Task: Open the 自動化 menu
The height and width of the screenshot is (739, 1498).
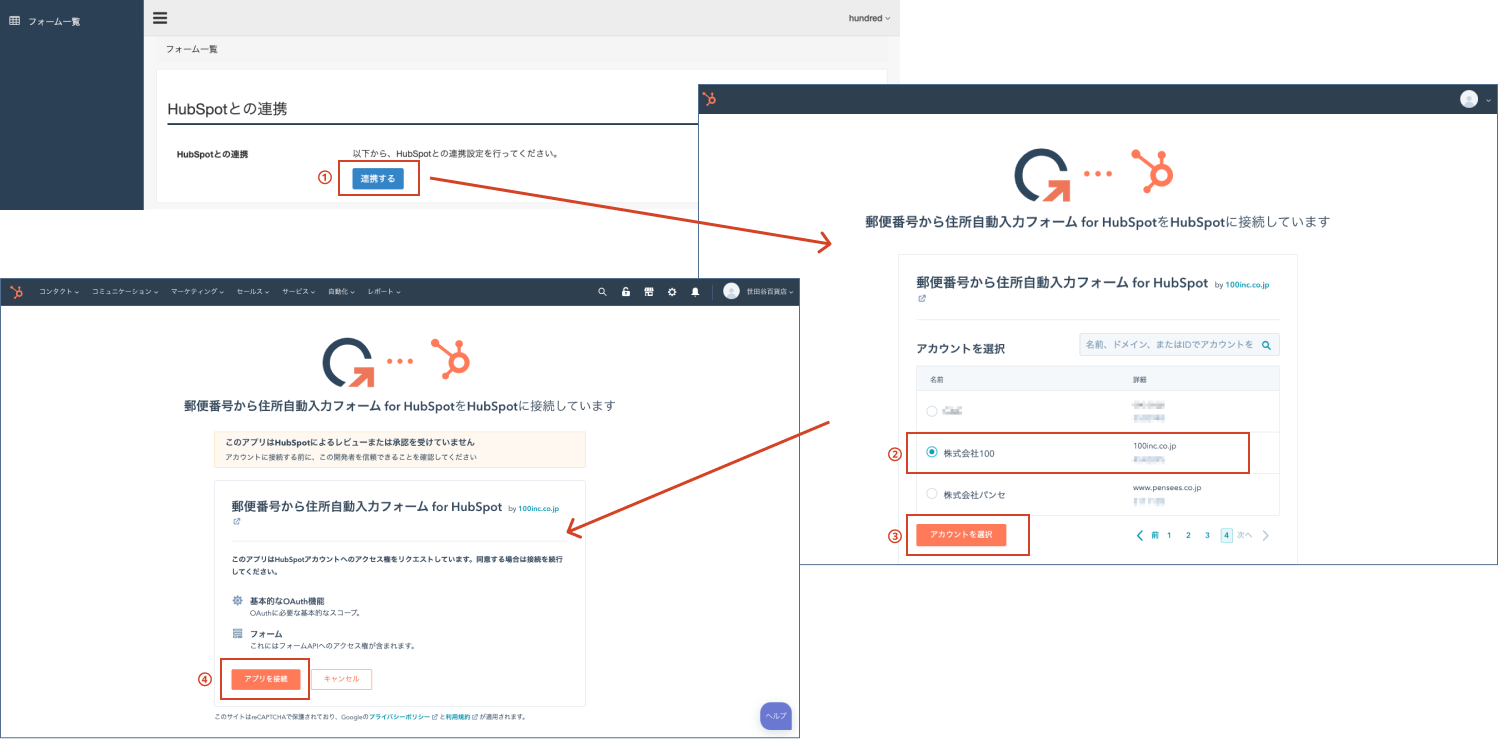Action: (343, 292)
